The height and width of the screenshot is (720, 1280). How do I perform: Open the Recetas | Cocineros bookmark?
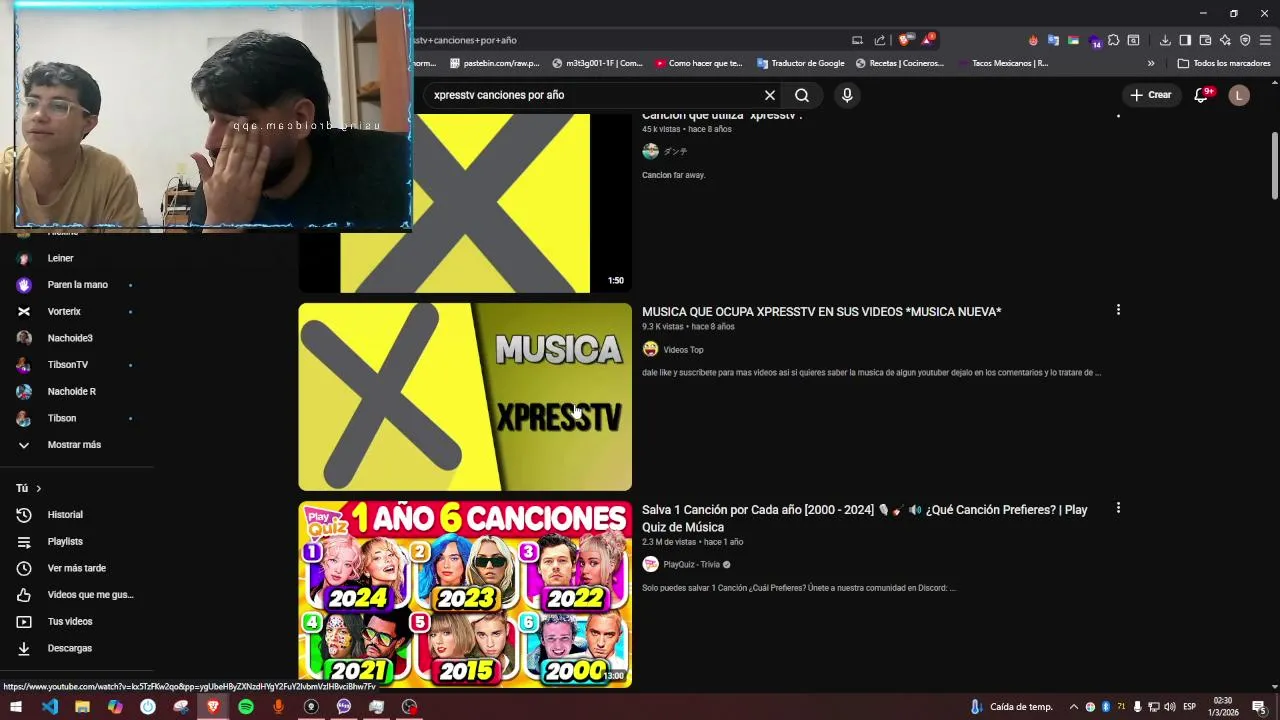click(899, 63)
